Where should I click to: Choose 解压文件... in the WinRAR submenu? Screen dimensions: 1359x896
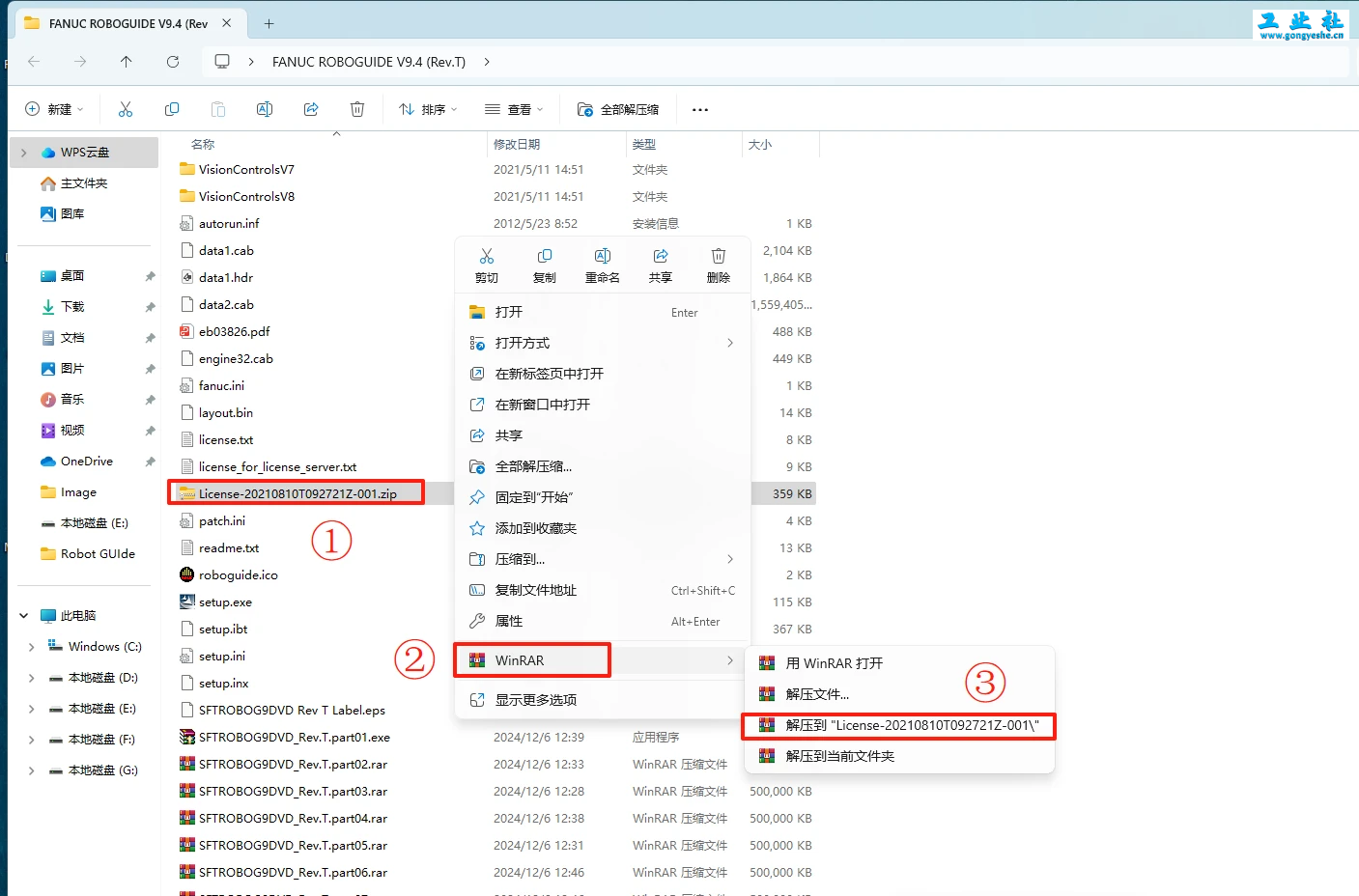899,694
